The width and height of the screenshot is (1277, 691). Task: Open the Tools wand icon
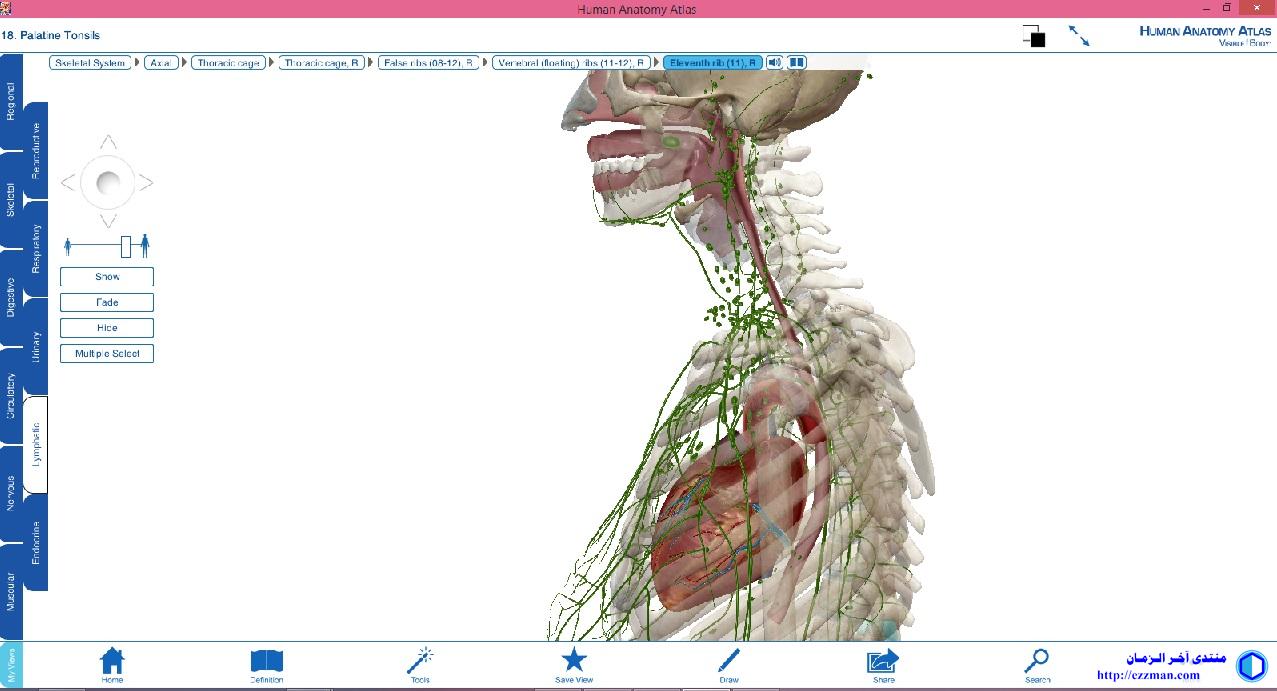tap(420, 661)
